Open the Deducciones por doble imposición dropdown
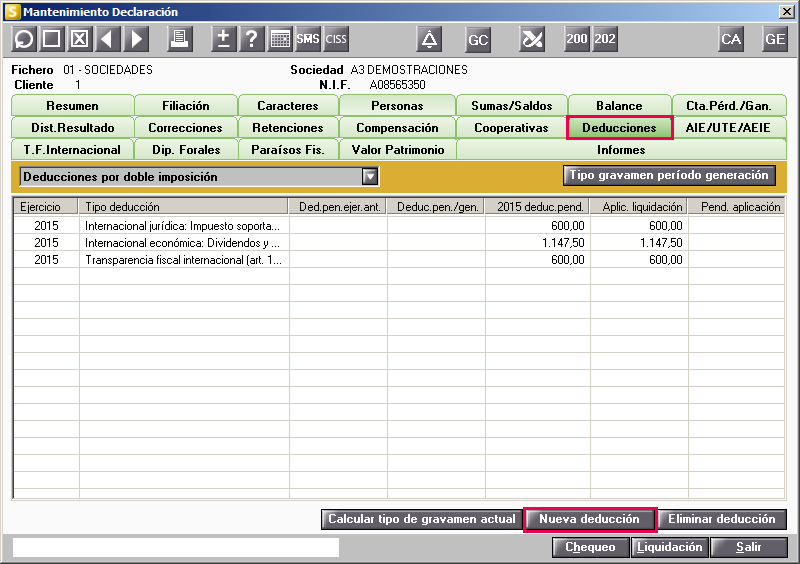Viewport: 800px width, 564px height. pos(370,177)
